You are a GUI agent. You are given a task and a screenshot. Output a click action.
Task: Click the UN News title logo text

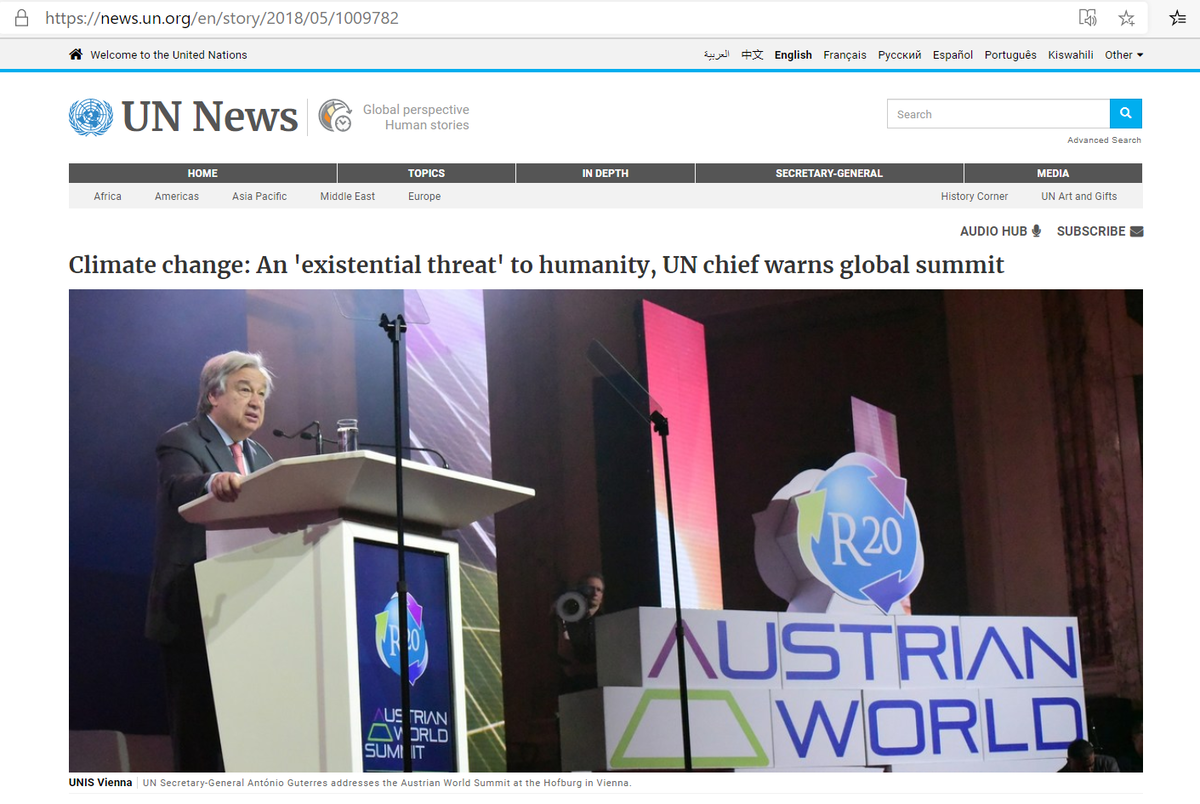coord(210,117)
